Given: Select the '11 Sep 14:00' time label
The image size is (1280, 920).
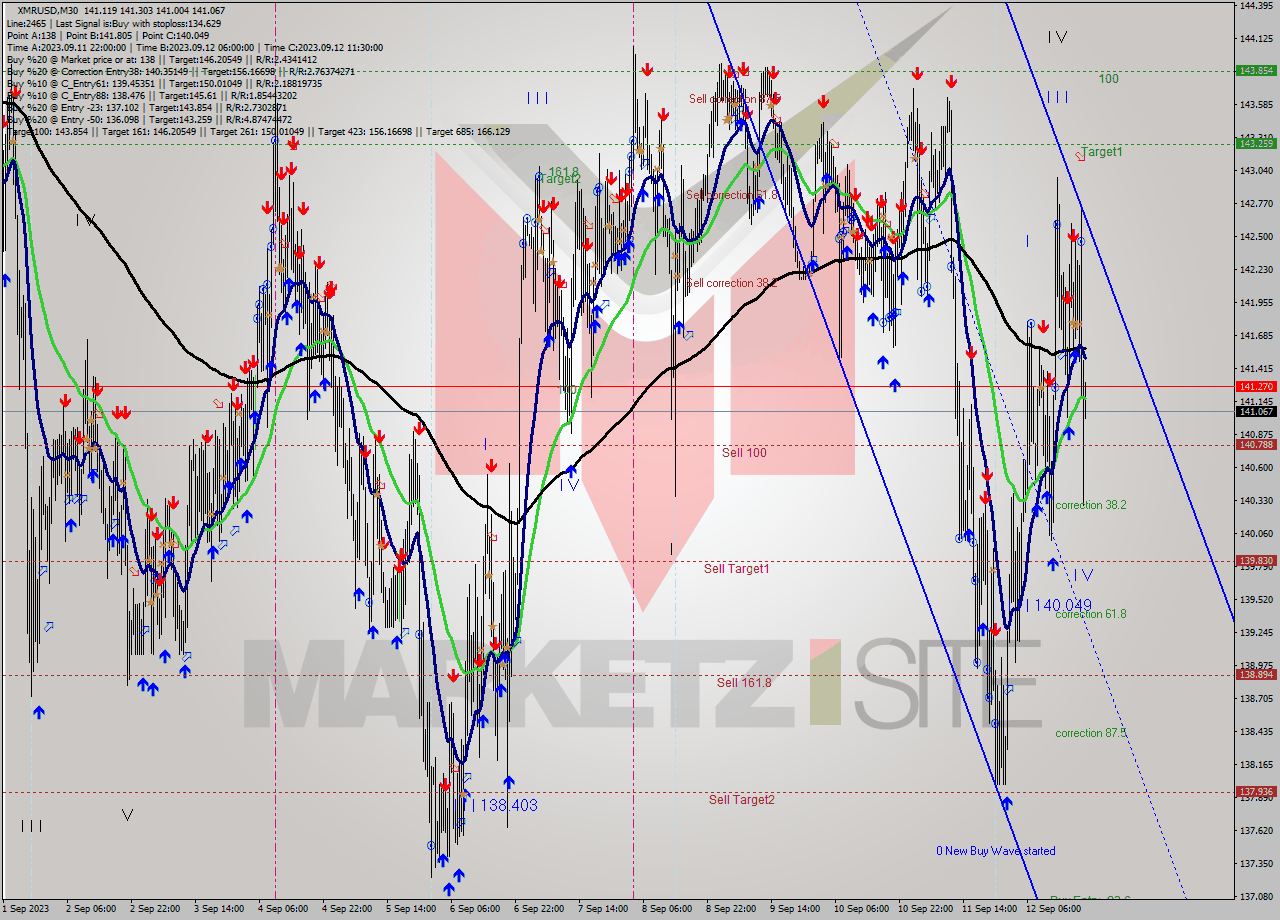Looking at the screenshot, I should point(988,909).
